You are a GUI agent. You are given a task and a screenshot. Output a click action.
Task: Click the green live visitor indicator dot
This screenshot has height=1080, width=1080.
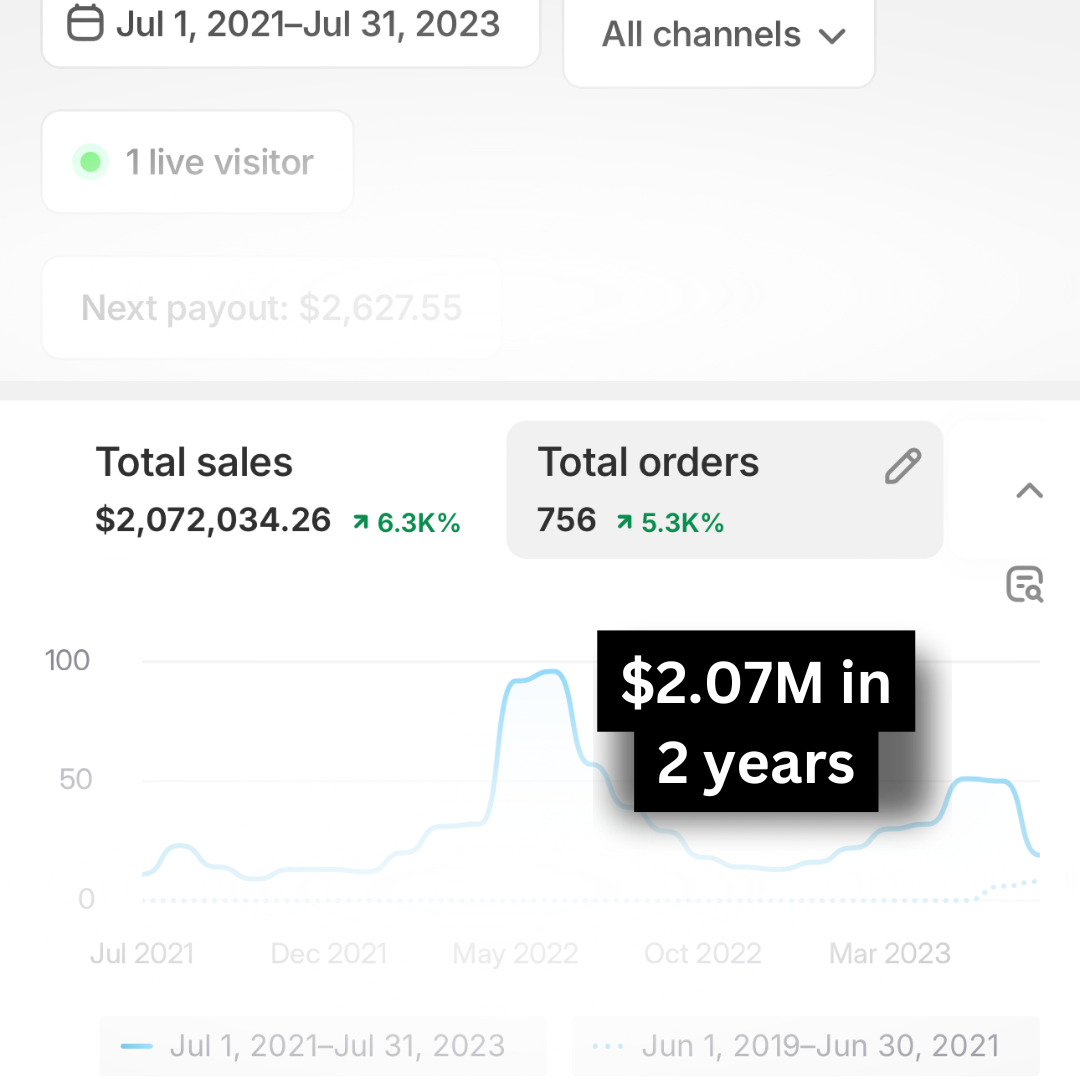click(x=90, y=162)
